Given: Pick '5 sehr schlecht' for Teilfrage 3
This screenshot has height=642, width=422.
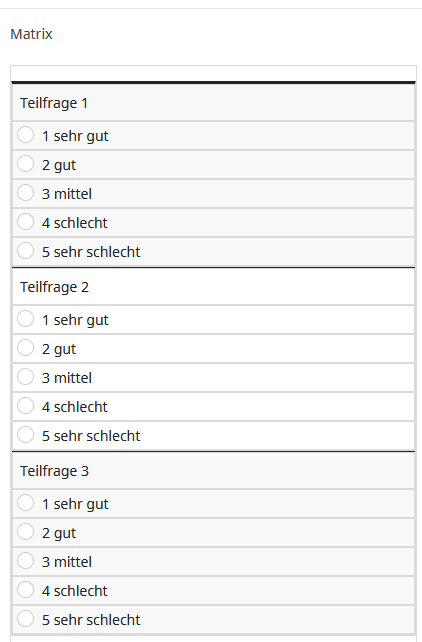Looking at the screenshot, I should click(x=25, y=619).
